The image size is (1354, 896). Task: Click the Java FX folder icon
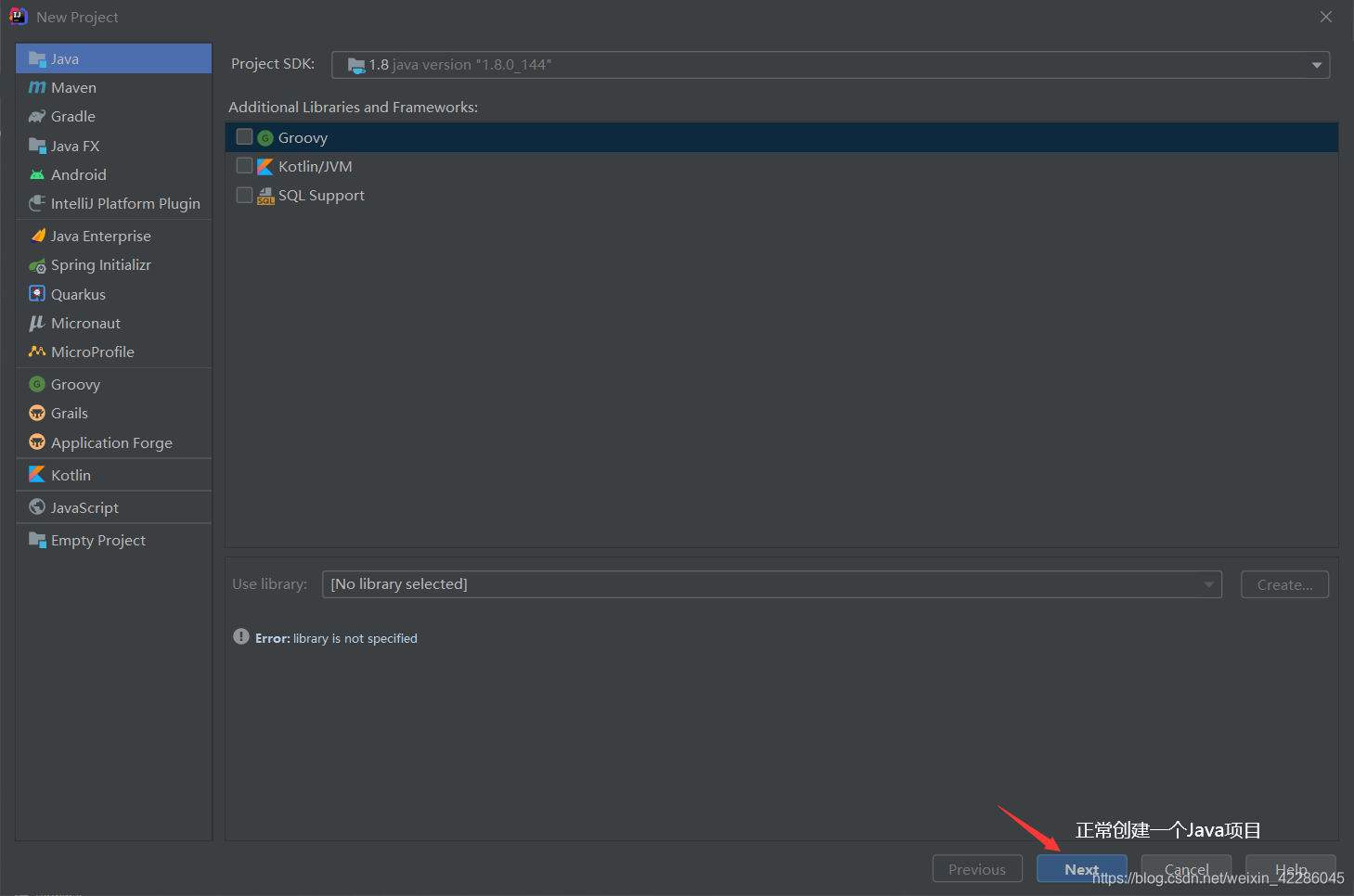pyautogui.click(x=37, y=146)
